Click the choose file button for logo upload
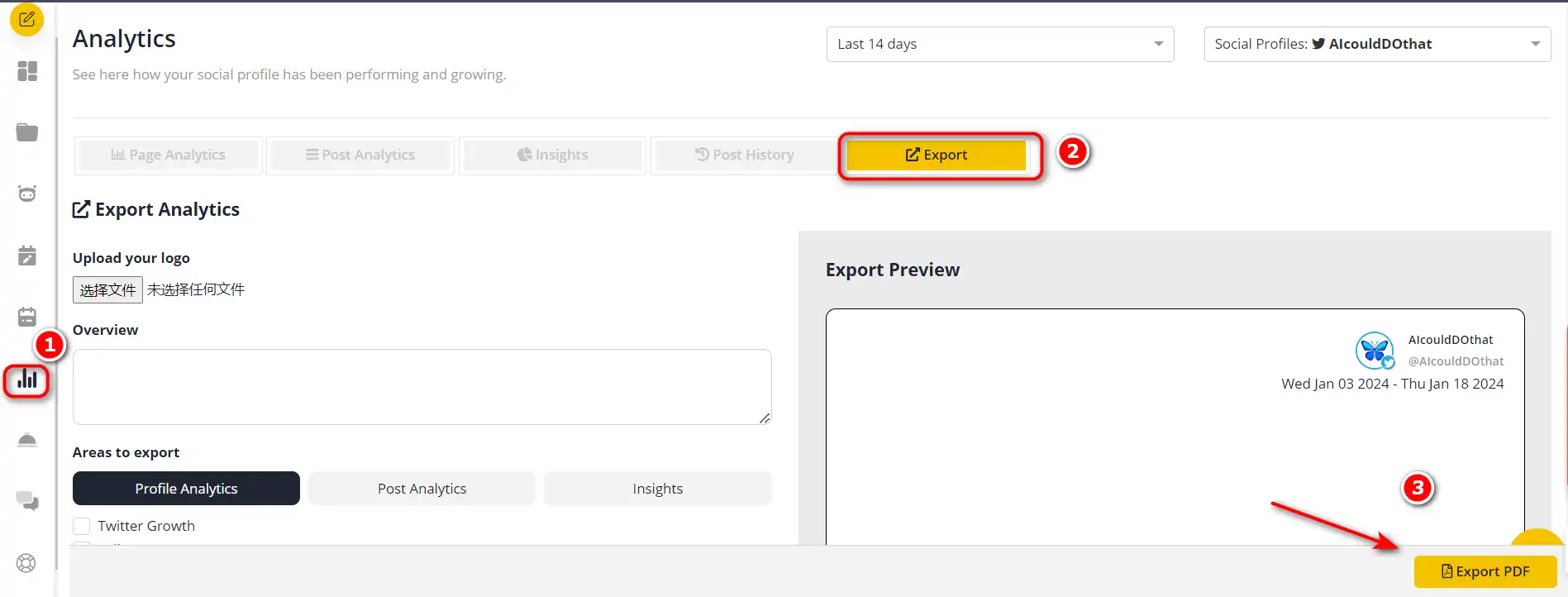This screenshot has width=1568, height=597. click(107, 289)
